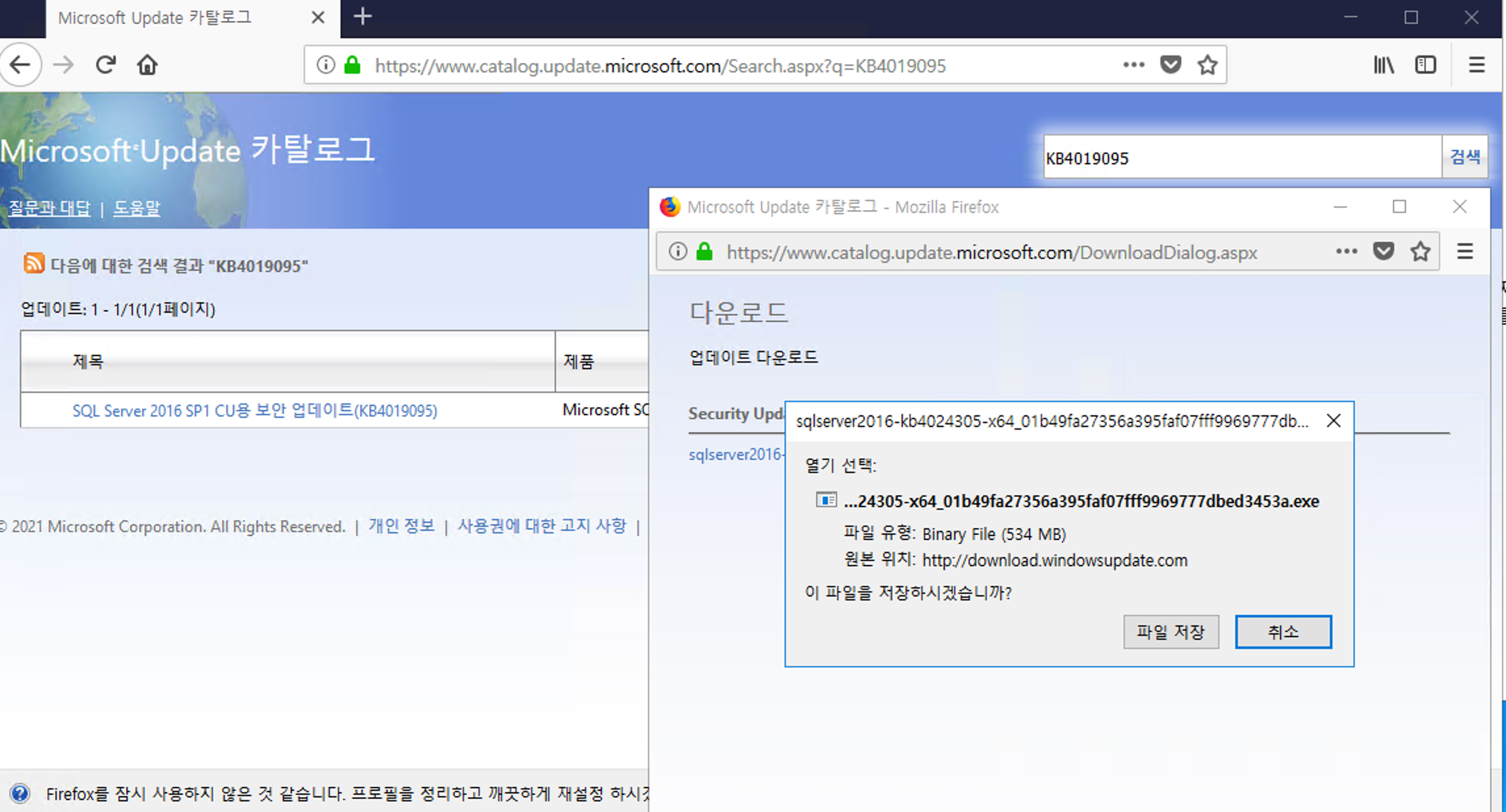Open page actions menu in main address bar
Screen dimensions: 1506x812
1133,64
